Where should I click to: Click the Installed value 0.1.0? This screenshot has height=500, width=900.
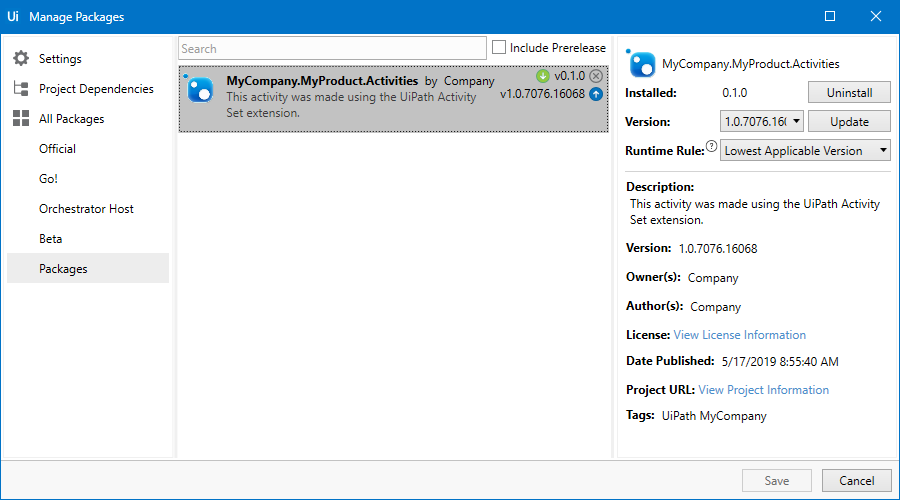point(735,92)
